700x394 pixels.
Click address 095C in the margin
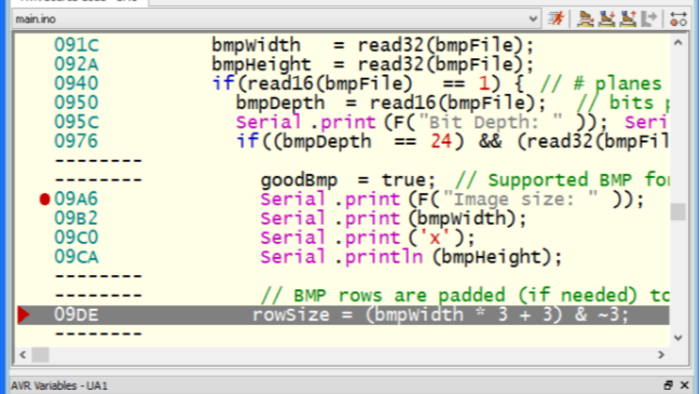point(76,122)
